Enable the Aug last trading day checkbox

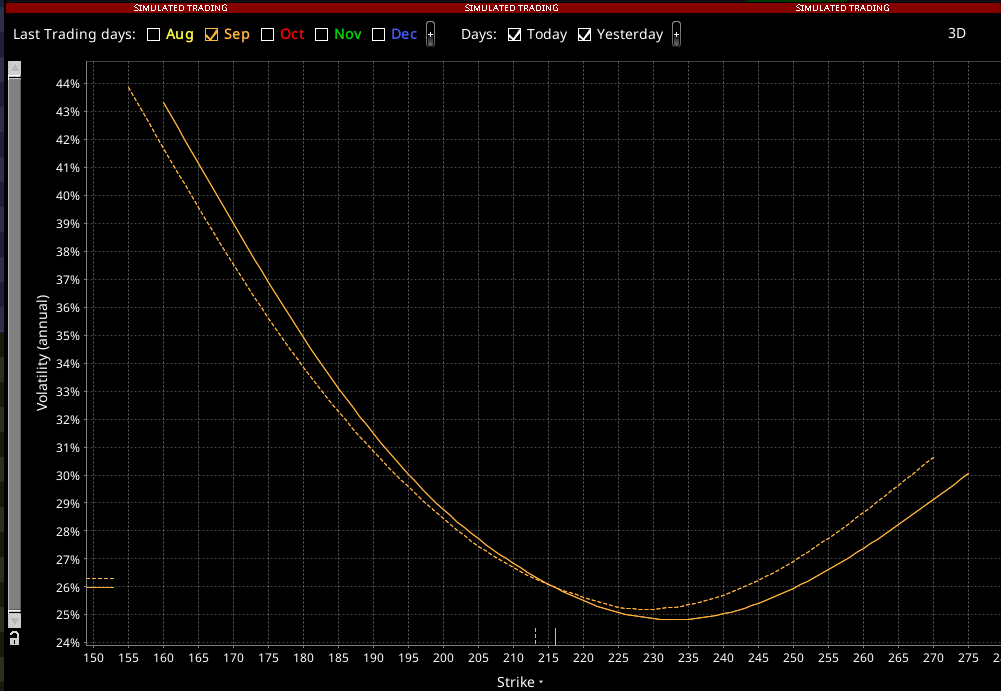tap(153, 34)
